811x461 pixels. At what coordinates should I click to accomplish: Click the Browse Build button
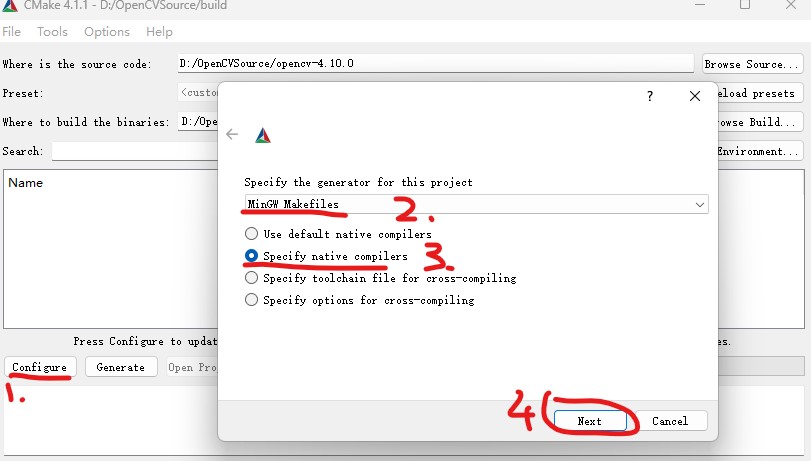point(760,122)
